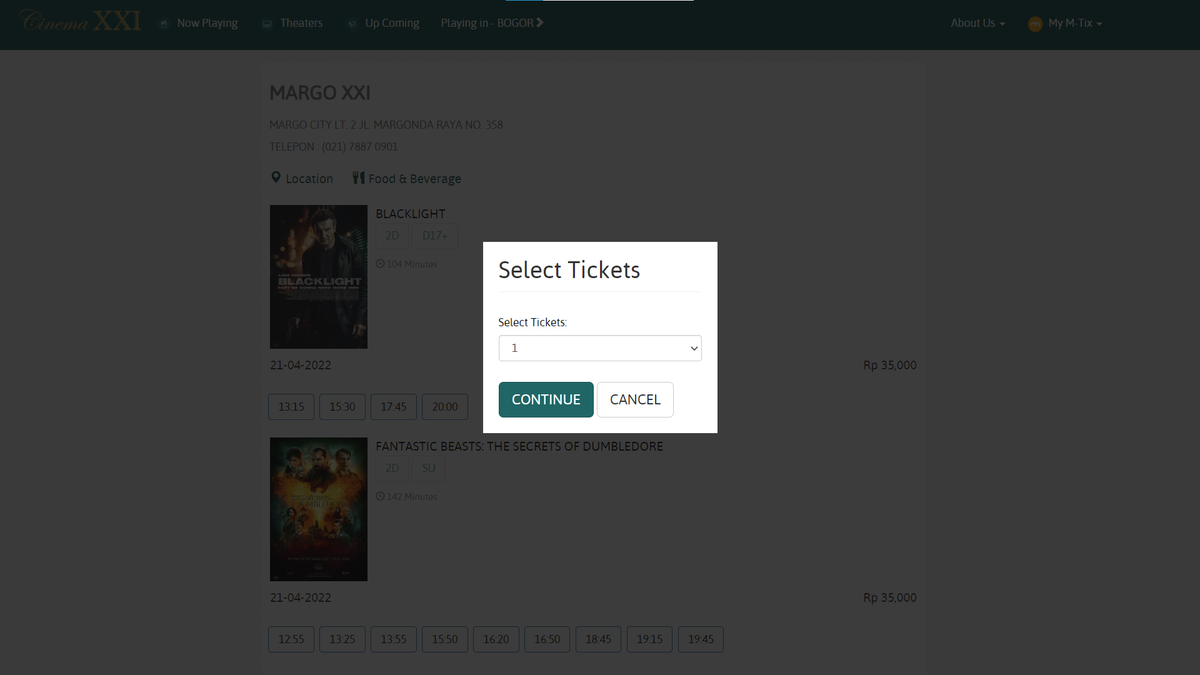The image size is (1200, 675).
Task: Select the 19:45 Fantastic Beasts showtime
Action: point(701,639)
